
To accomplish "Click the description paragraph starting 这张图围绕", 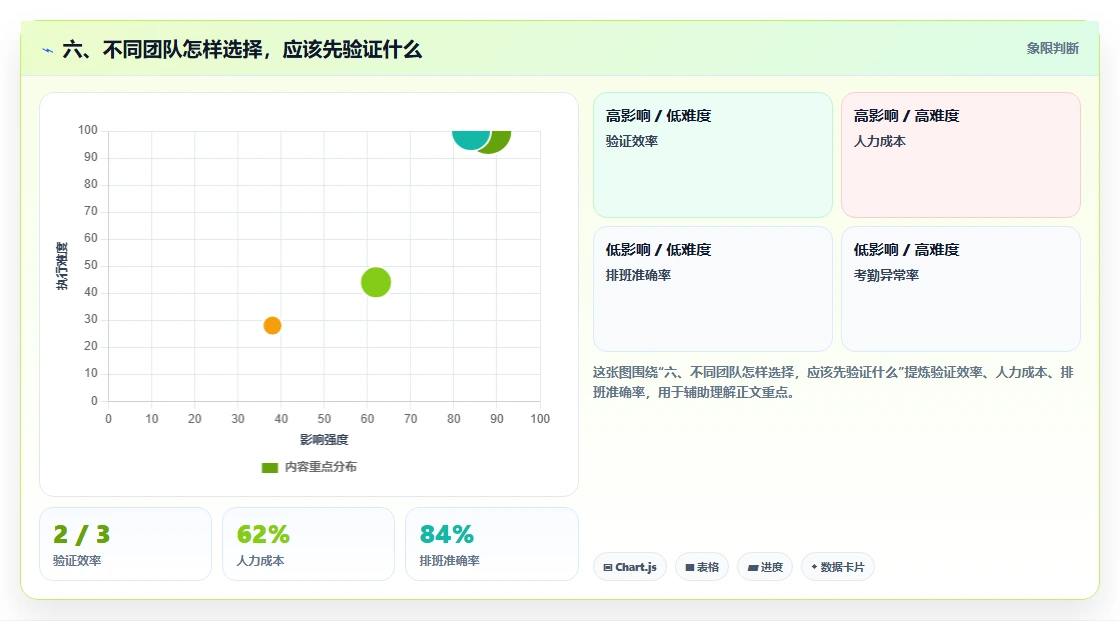I will (833, 382).
